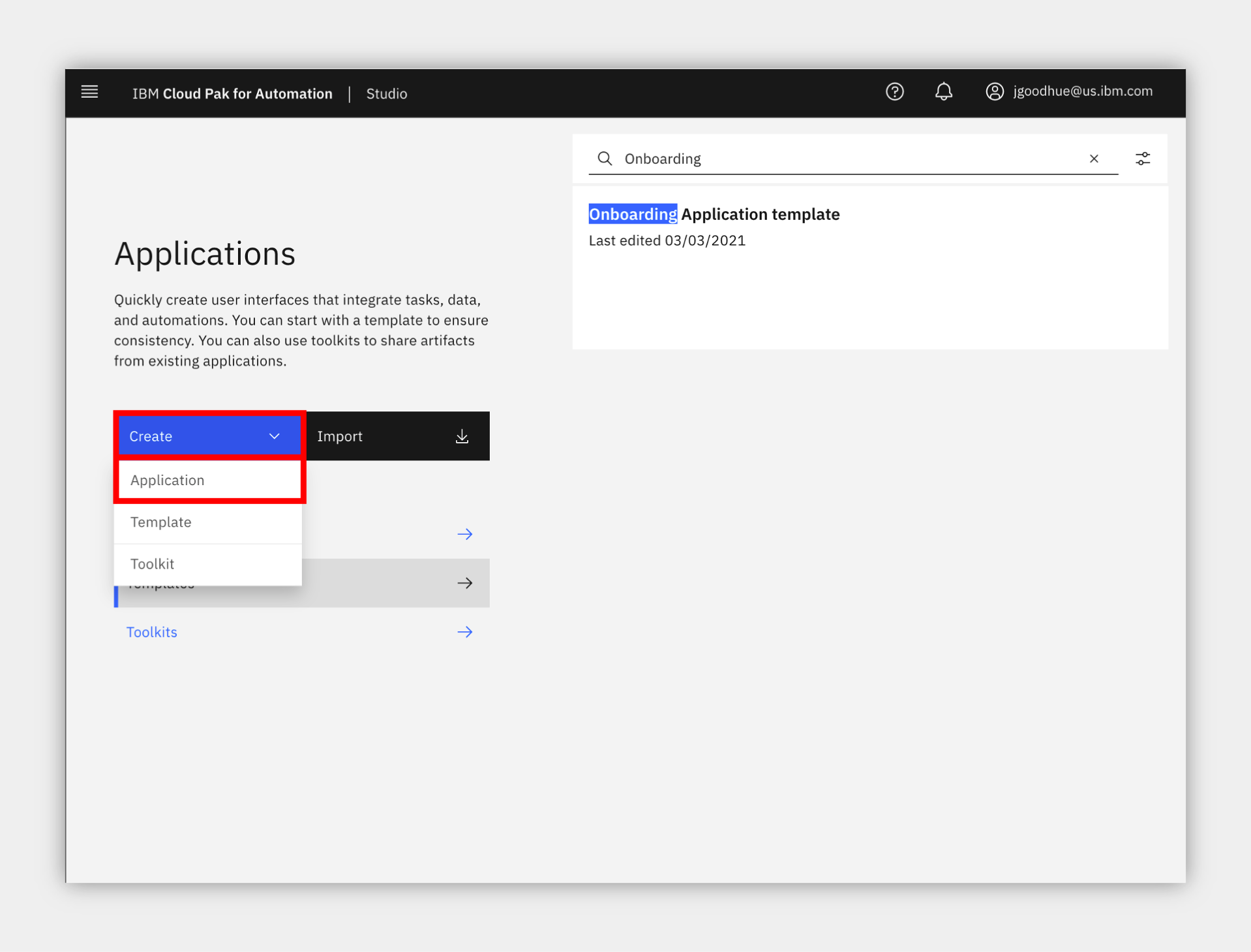Click the search magnifier icon

pos(605,158)
